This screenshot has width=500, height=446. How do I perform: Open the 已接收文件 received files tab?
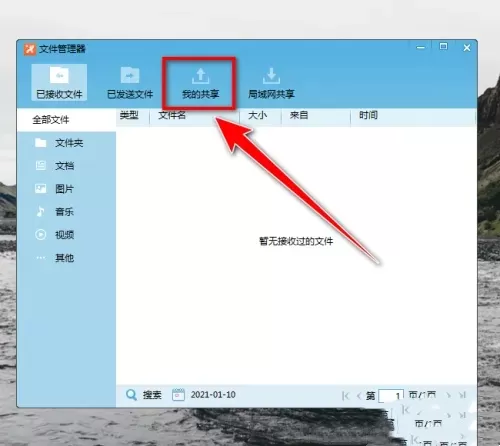click(59, 82)
